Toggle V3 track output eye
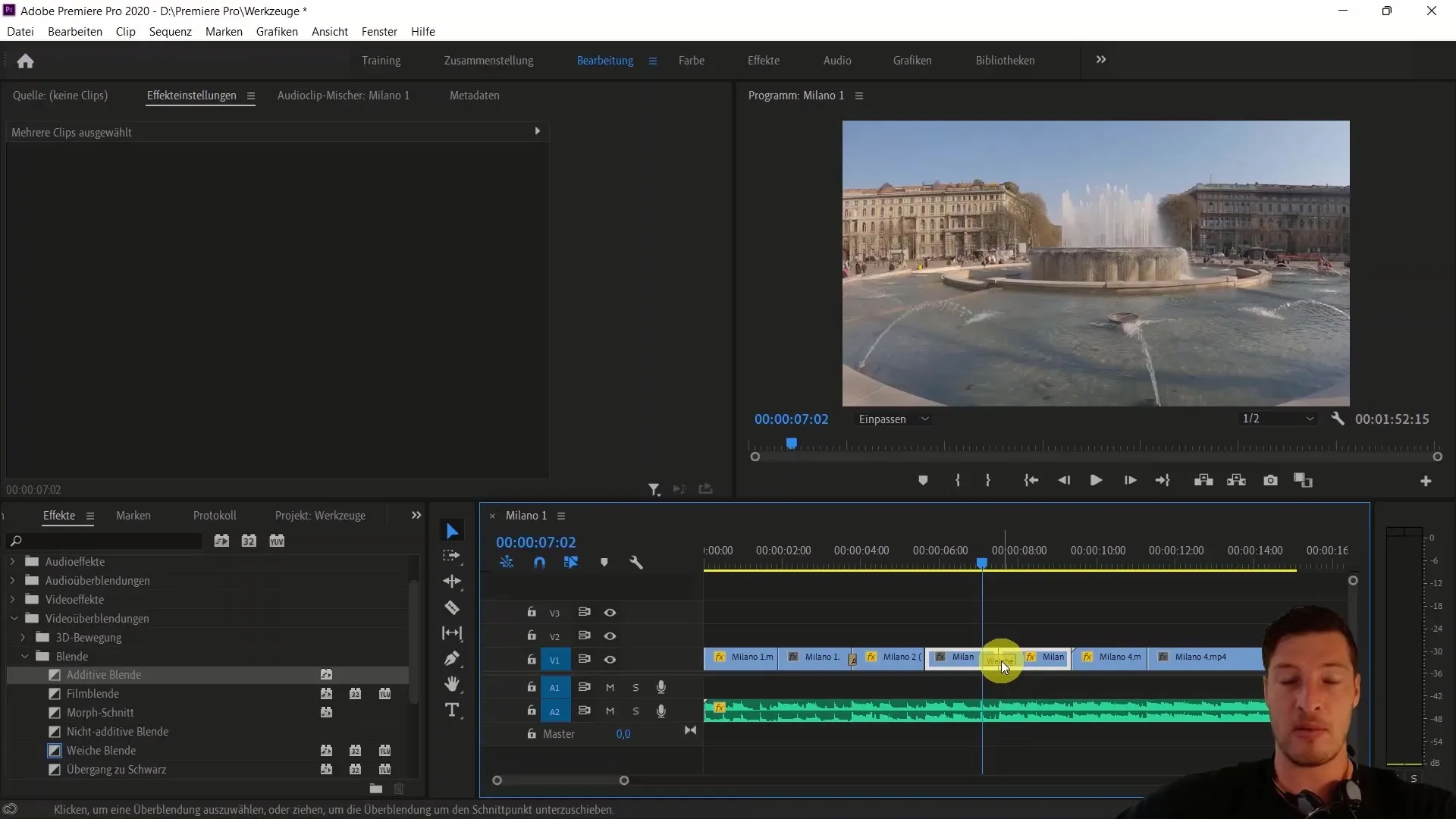Image resolution: width=1456 pixels, height=819 pixels. click(610, 613)
